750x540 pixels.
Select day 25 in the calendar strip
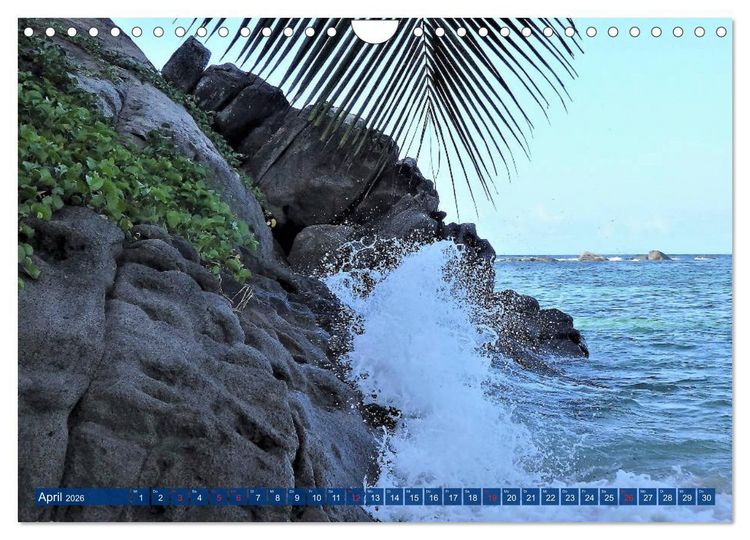click(609, 497)
